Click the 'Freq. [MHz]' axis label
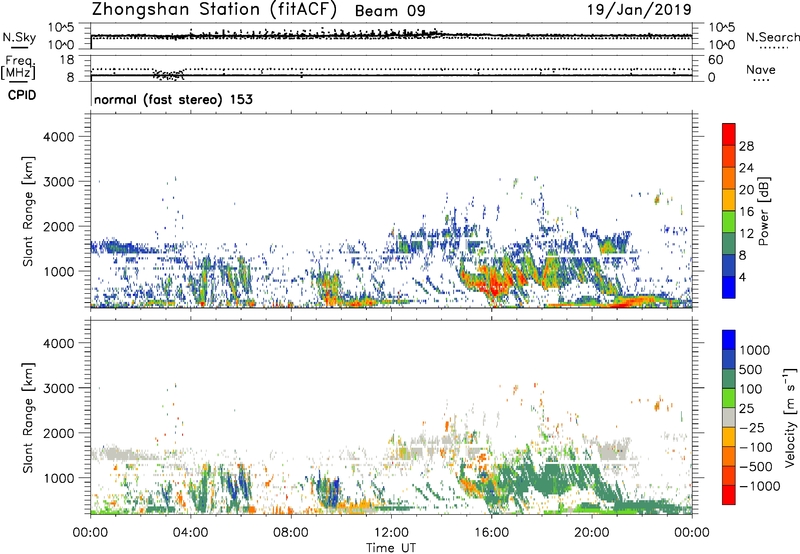Screen dimensions: 800x554 tap(19, 67)
